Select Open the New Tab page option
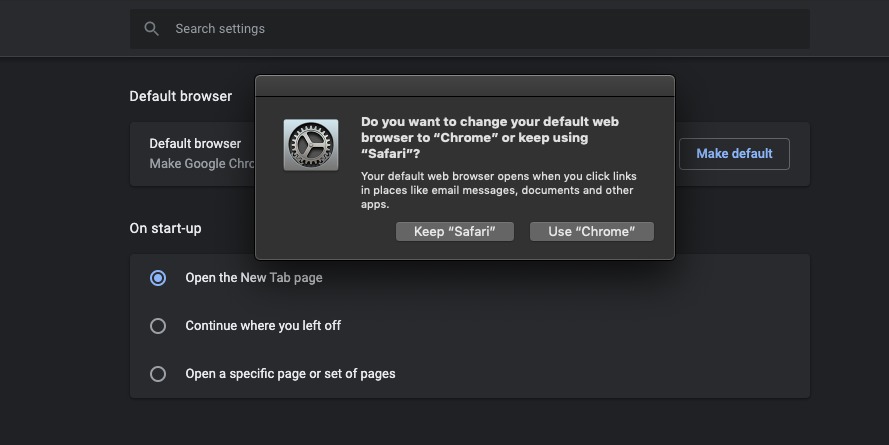Screen dimensions: 889x445 (x=158, y=278)
